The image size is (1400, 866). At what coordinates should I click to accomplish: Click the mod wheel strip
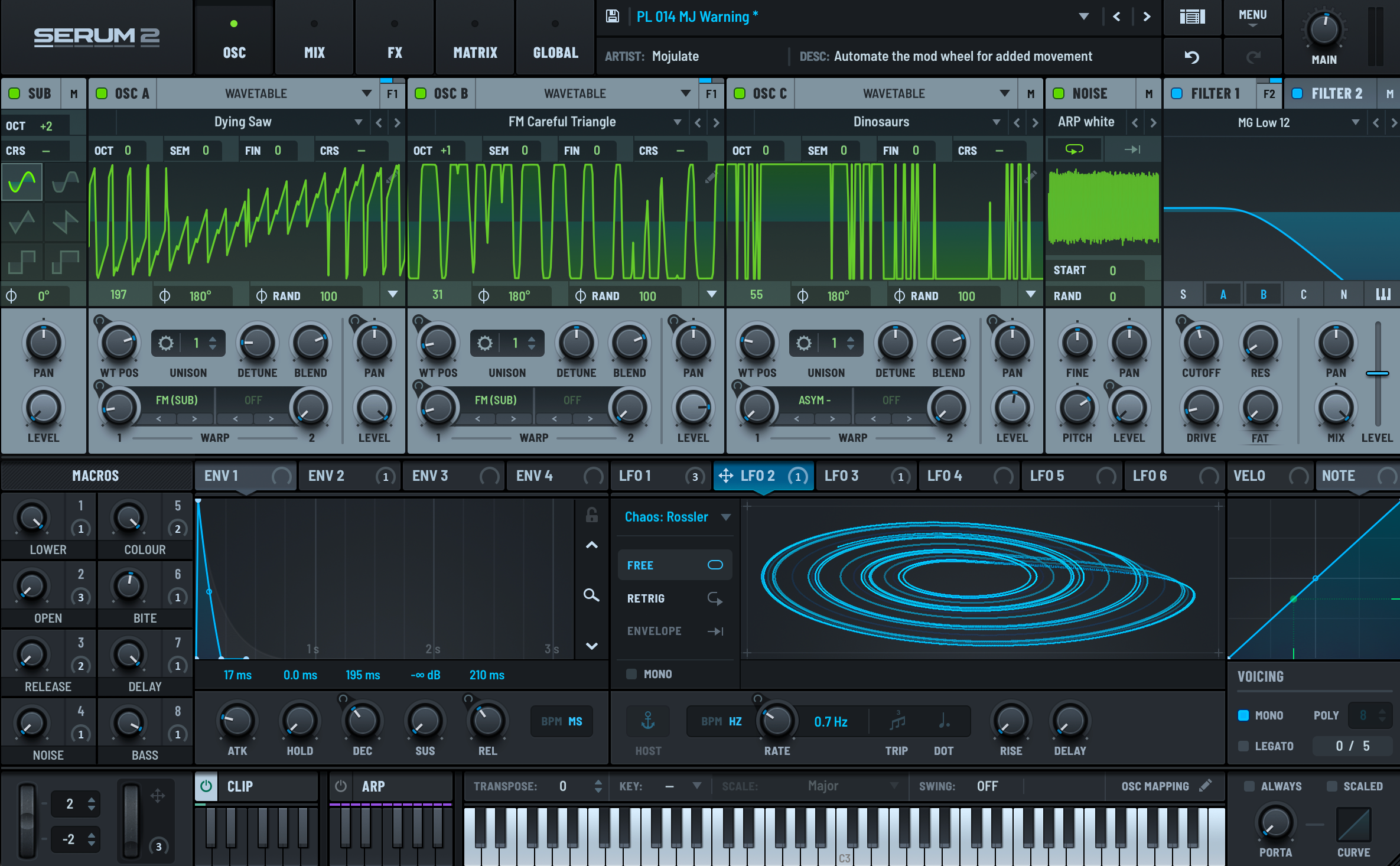tap(131, 821)
